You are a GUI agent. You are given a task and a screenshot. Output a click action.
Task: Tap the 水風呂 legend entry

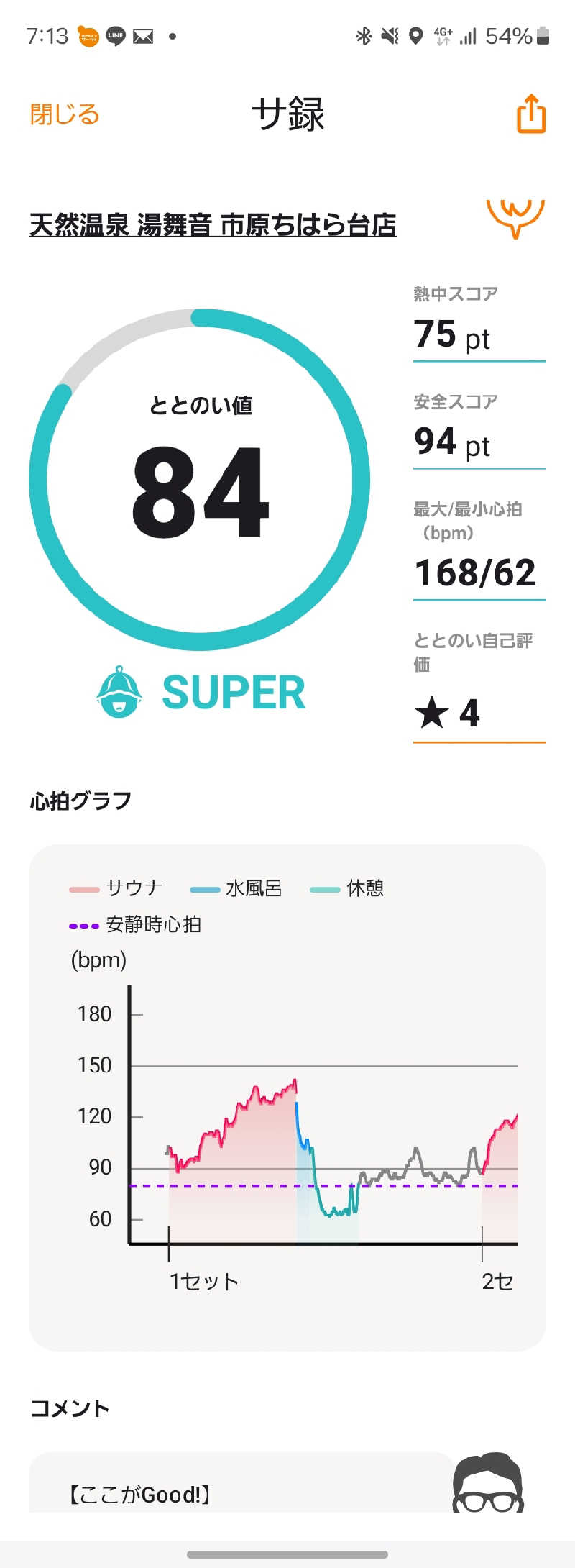click(236, 888)
